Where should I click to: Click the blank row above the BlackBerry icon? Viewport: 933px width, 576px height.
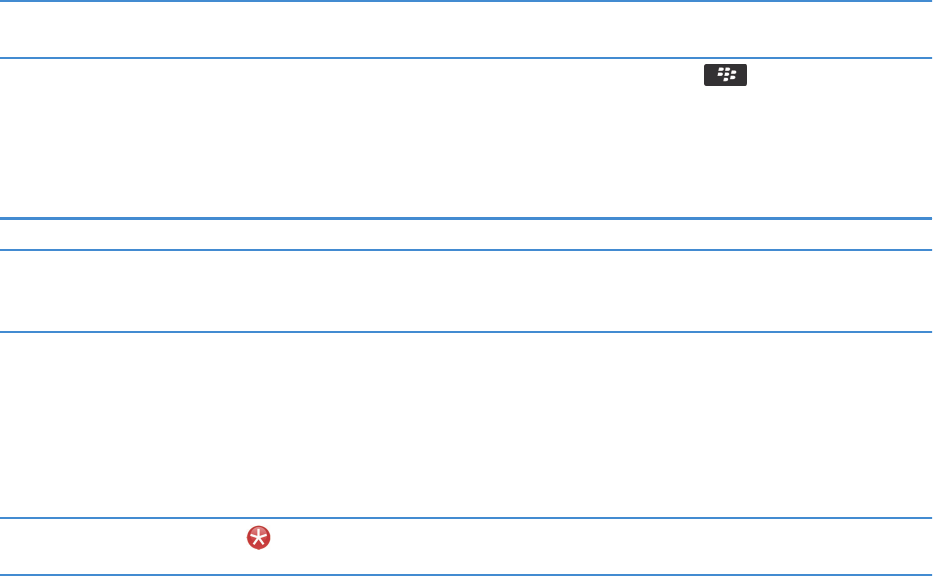click(x=466, y=30)
